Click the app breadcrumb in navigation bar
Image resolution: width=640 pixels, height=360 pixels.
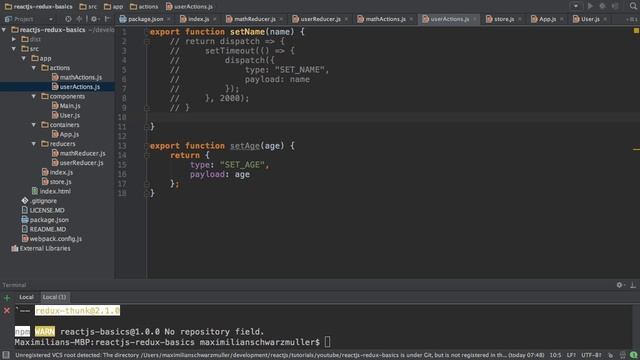[113, 7]
